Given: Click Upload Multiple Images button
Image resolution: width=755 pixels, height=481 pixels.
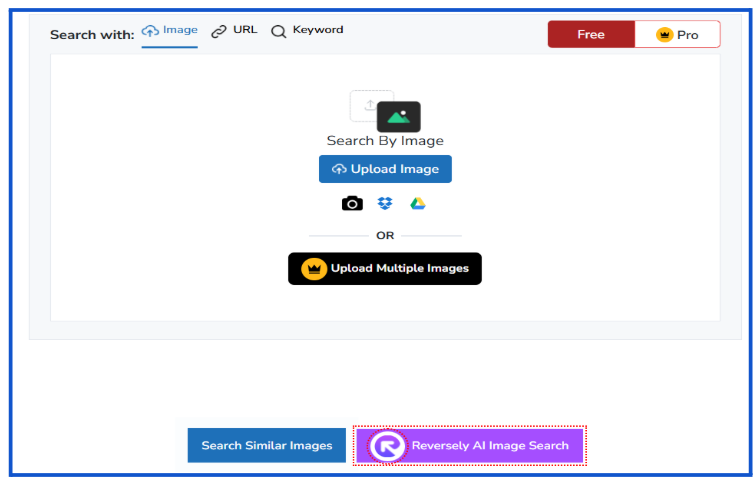Looking at the screenshot, I should point(385,269).
